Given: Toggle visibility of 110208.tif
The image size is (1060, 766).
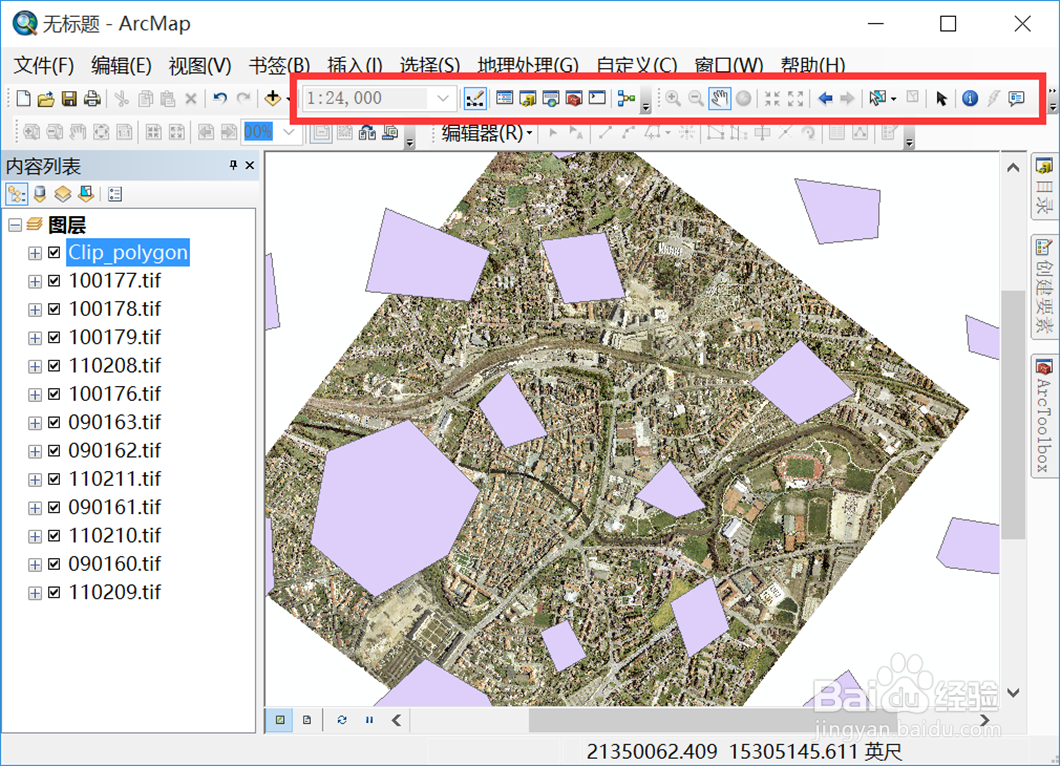Looking at the screenshot, I should tap(54, 366).
